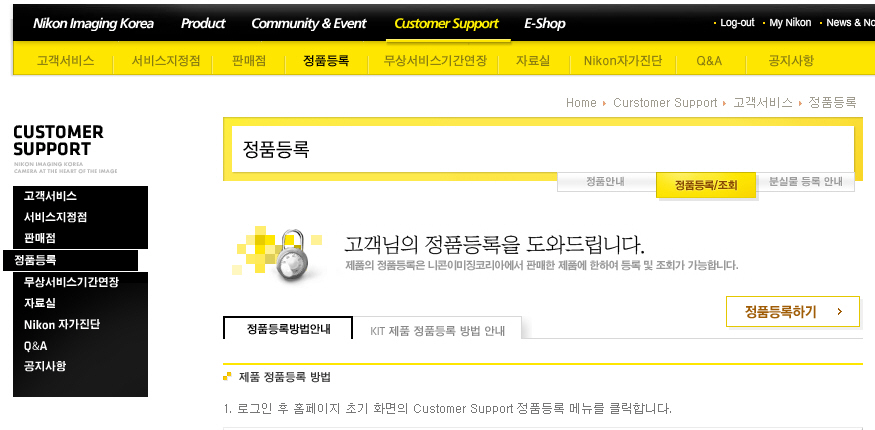Open 서비스지정점 in the left sidebar
The height and width of the screenshot is (430, 875).
pyautogui.click(x=55, y=217)
